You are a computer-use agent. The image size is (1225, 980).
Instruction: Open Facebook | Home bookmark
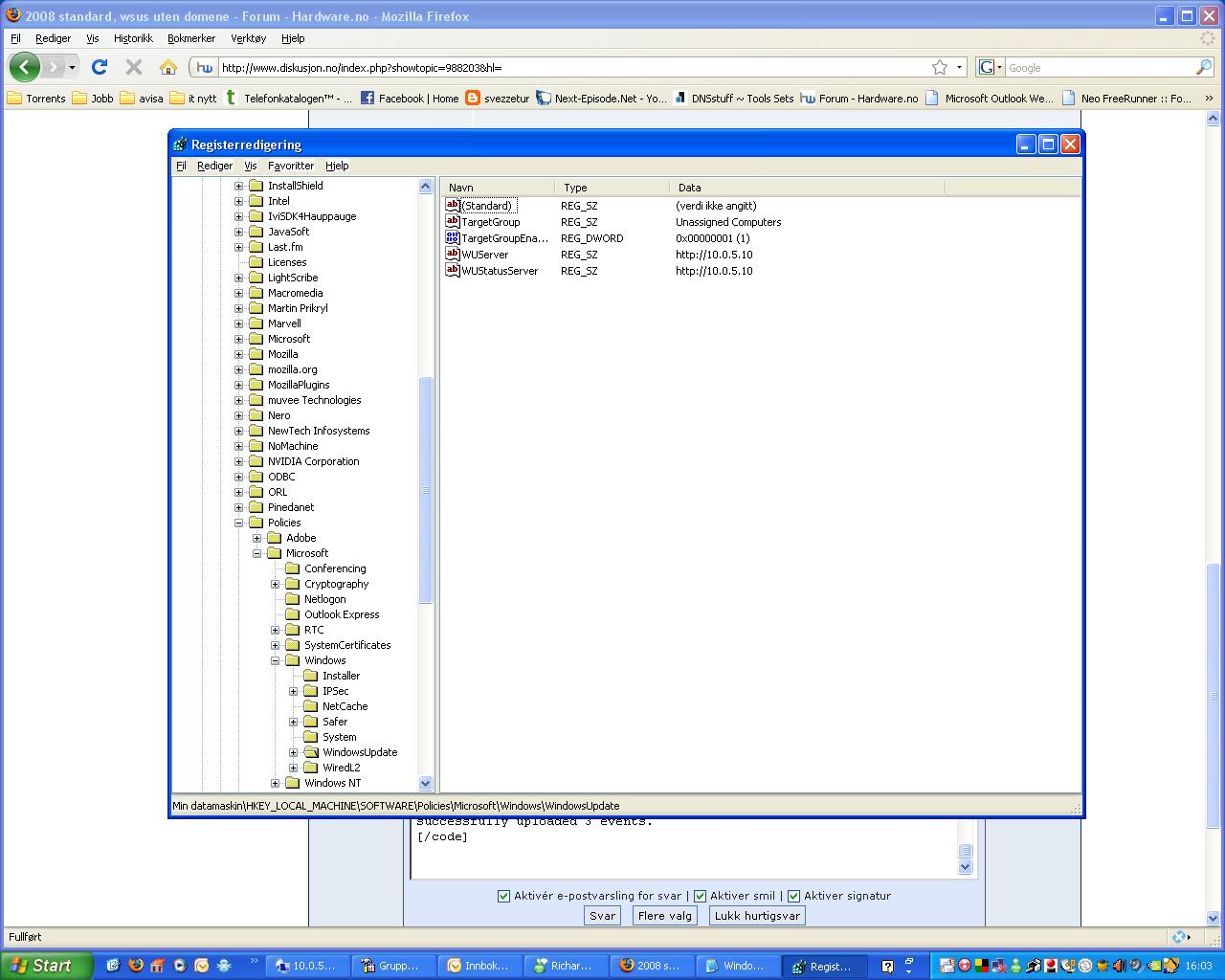coord(410,98)
